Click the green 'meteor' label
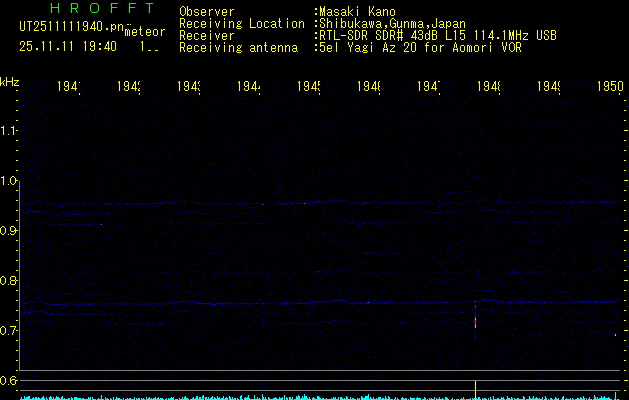629x400 pixels. (144, 32)
